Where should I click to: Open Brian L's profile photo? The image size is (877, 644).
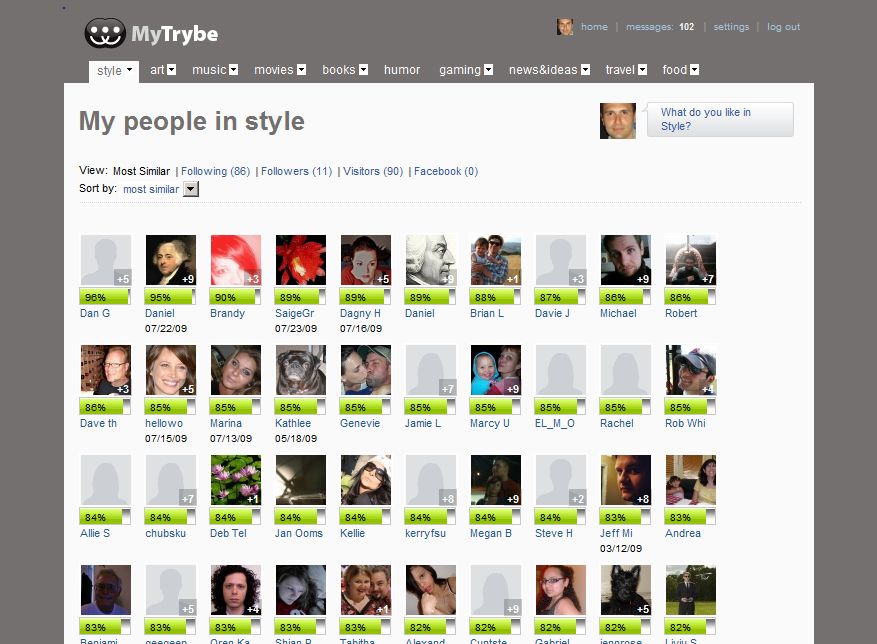(496, 260)
